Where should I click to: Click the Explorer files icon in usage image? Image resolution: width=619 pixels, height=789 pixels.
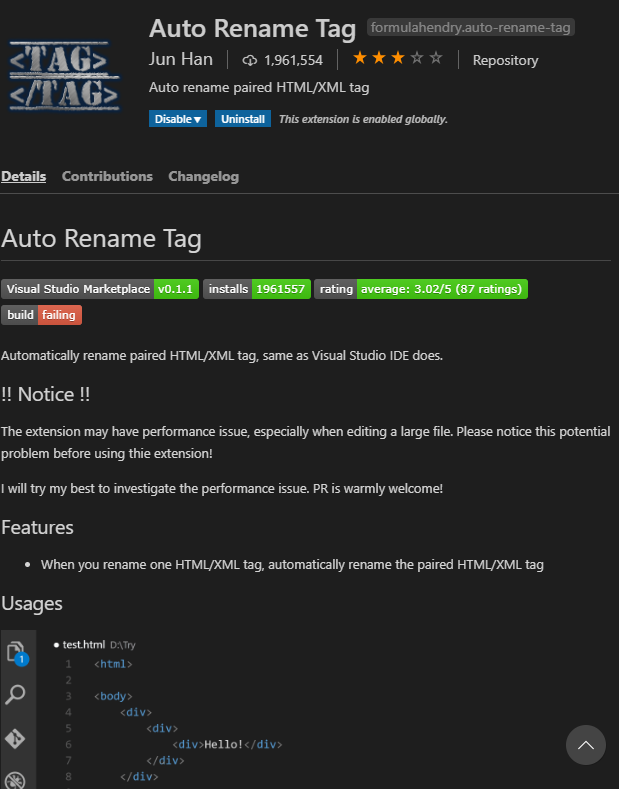(x=18, y=653)
